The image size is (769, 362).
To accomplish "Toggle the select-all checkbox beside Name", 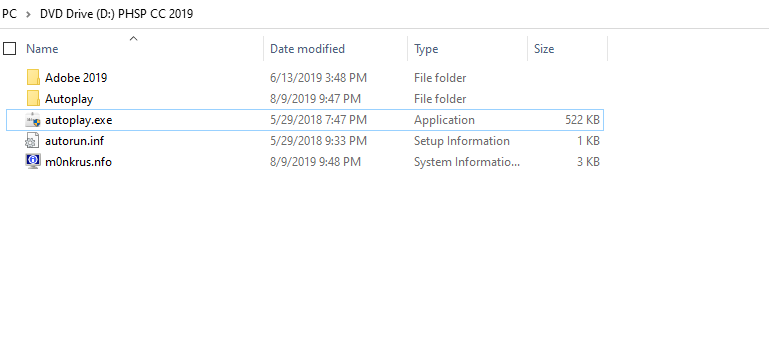I will click(x=9, y=49).
